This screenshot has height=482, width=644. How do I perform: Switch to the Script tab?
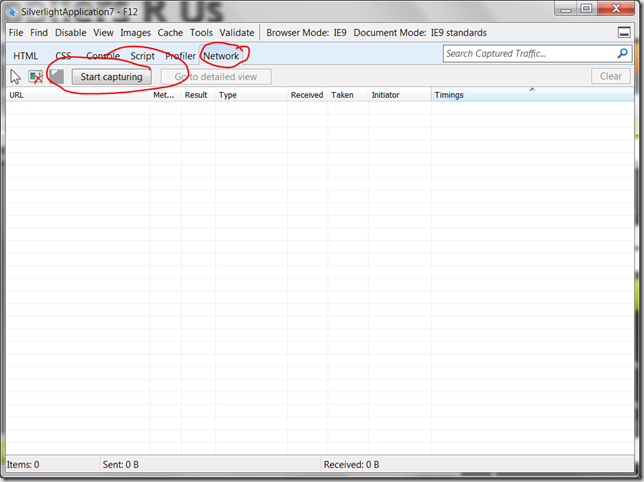pos(143,56)
